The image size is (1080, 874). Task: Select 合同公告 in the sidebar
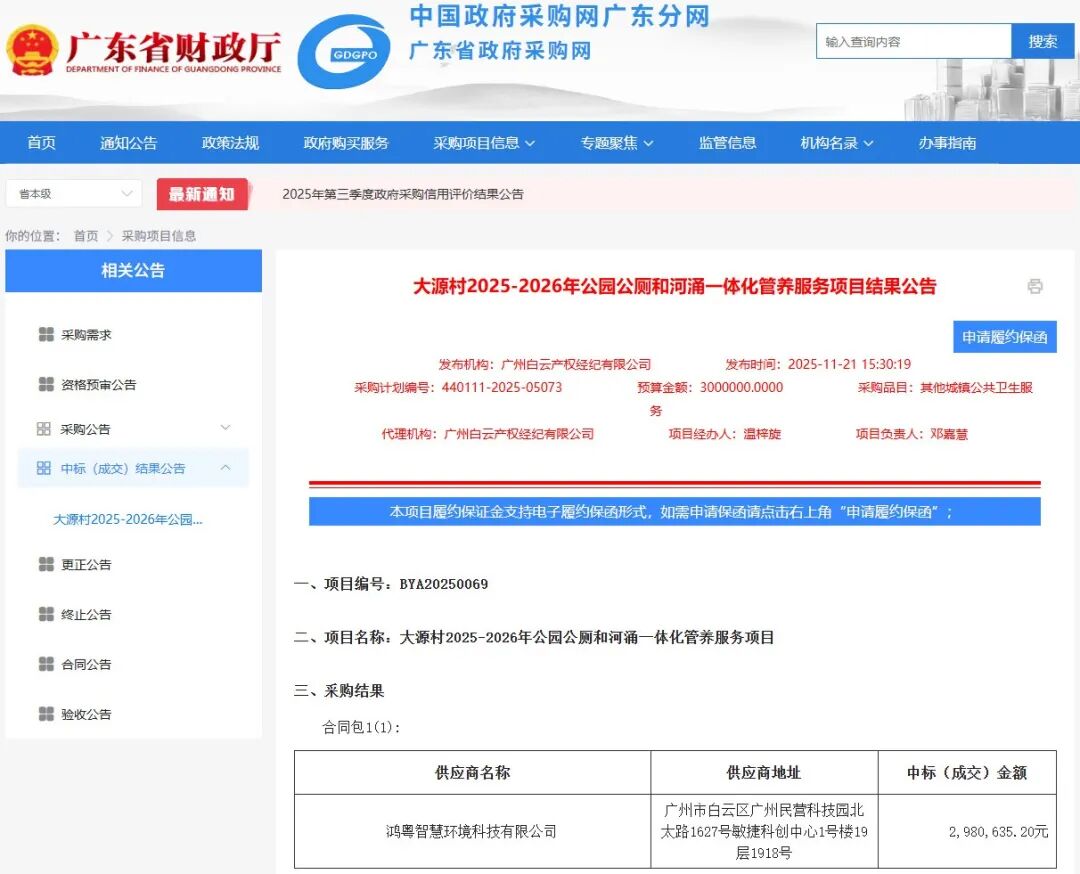[86, 664]
